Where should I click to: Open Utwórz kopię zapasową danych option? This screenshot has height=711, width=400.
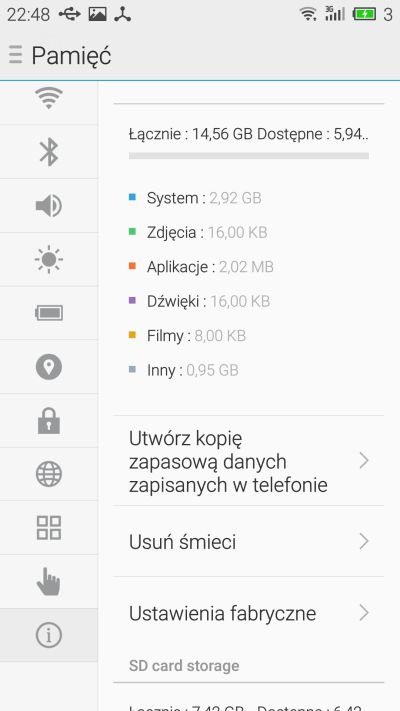[x=248, y=461]
